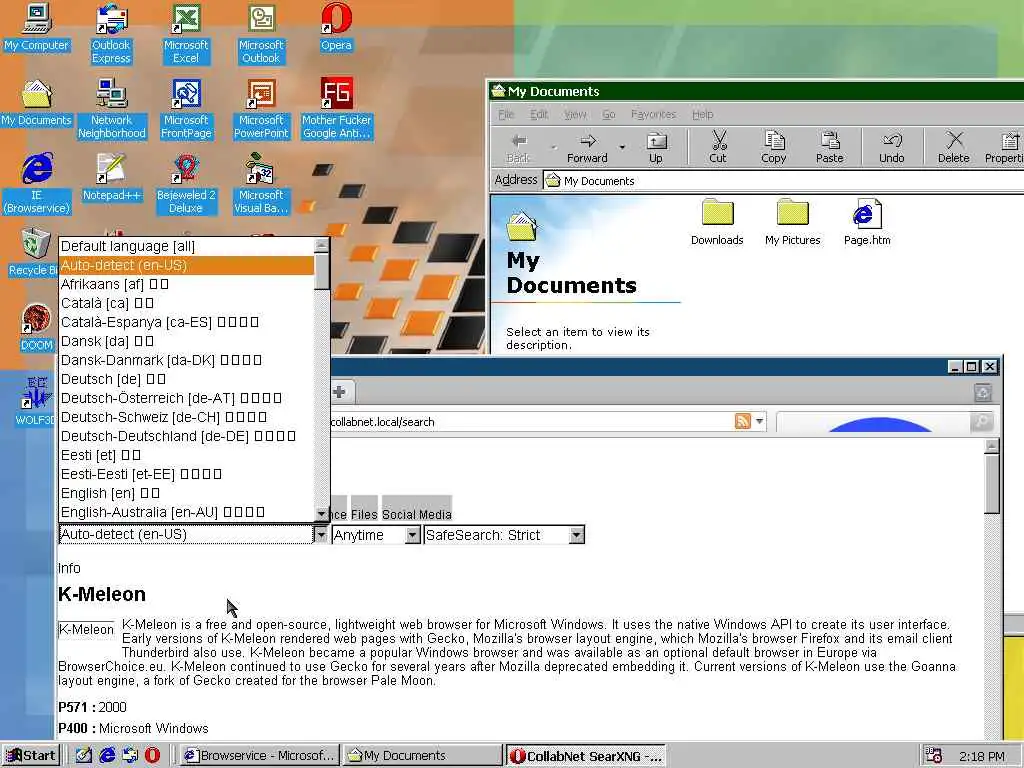Open the RSS feed dropdown in address bar

pyautogui.click(x=759, y=422)
